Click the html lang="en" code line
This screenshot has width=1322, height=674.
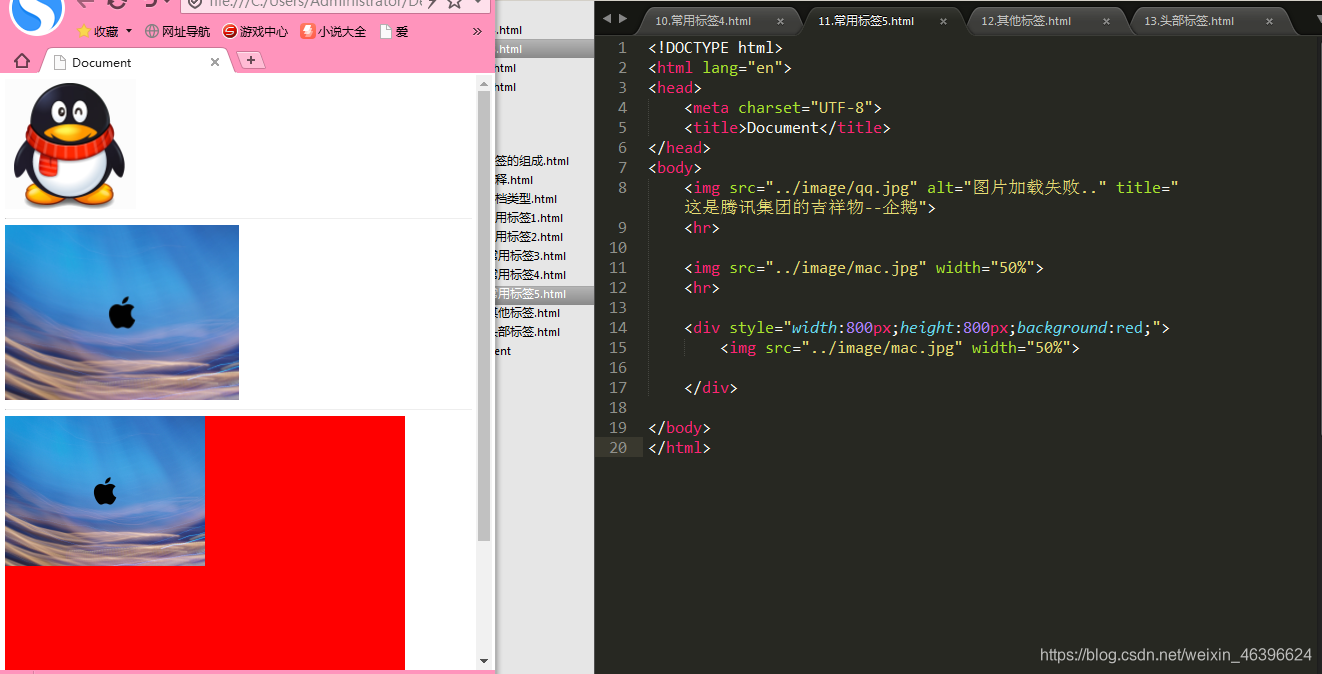click(720, 67)
